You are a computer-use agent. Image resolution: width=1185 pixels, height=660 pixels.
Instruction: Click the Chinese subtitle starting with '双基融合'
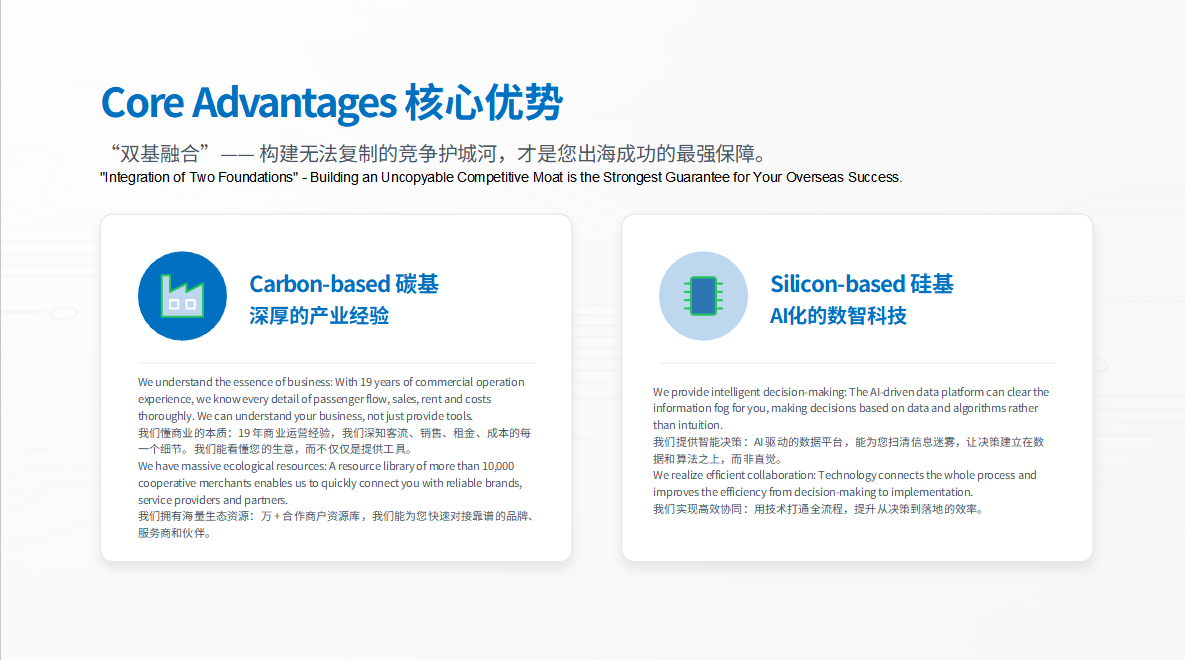pos(438,153)
